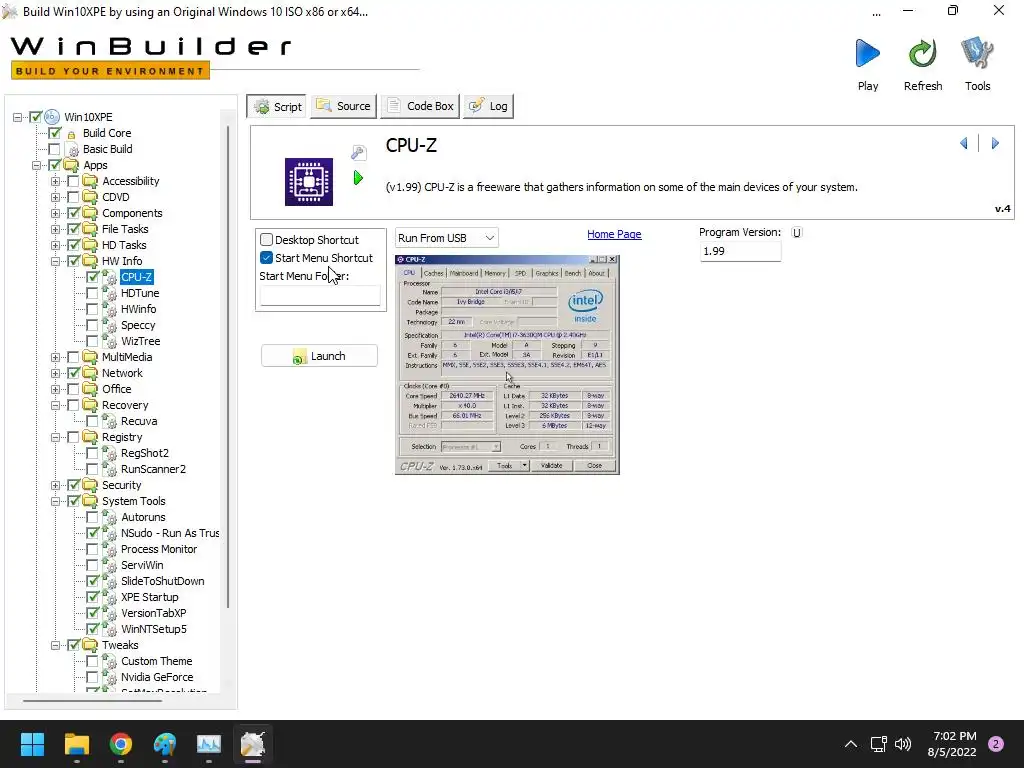Open the Home Page link

[x=614, y=234]
